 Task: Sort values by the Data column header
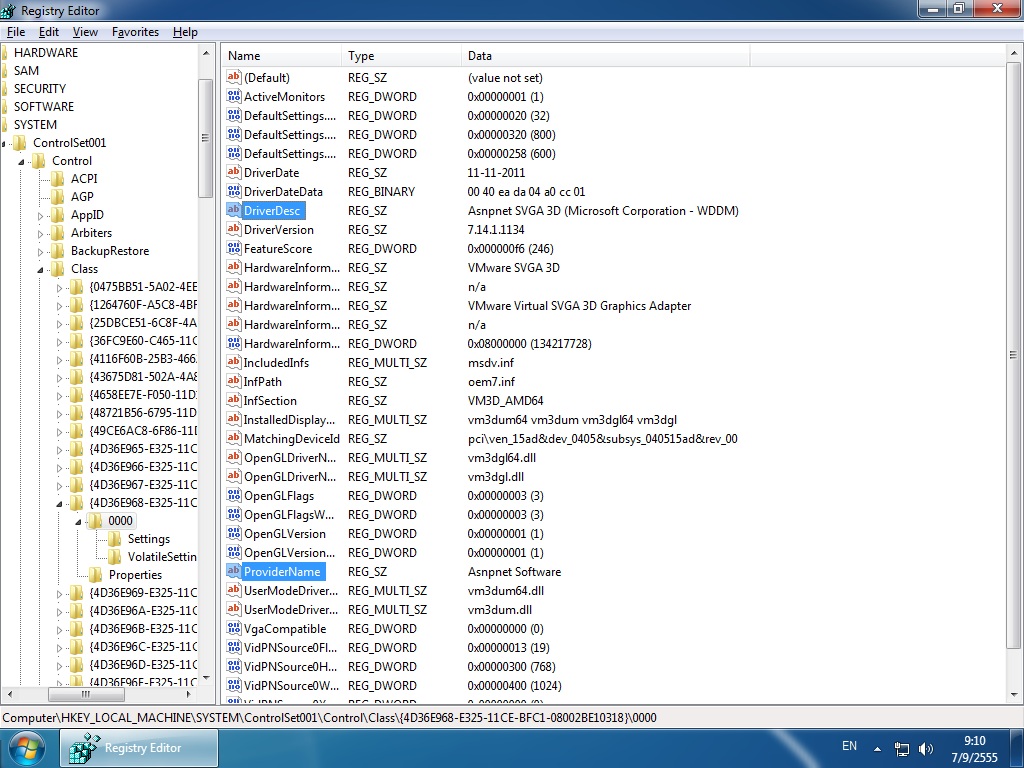605,56
